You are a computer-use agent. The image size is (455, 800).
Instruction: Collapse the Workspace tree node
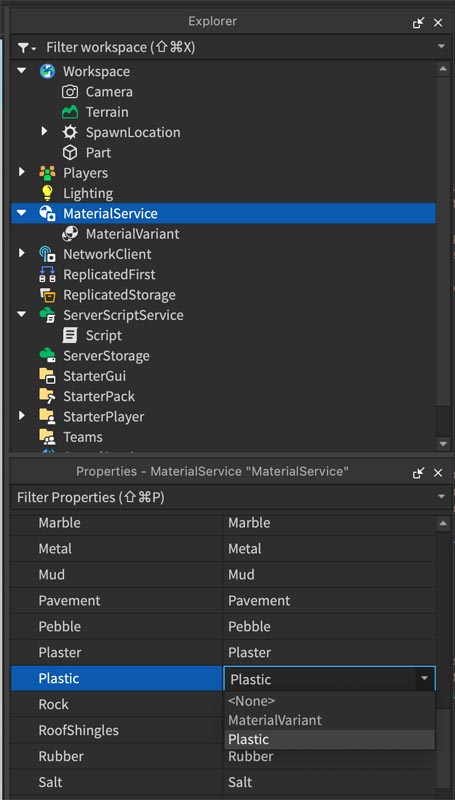[21, 71]
